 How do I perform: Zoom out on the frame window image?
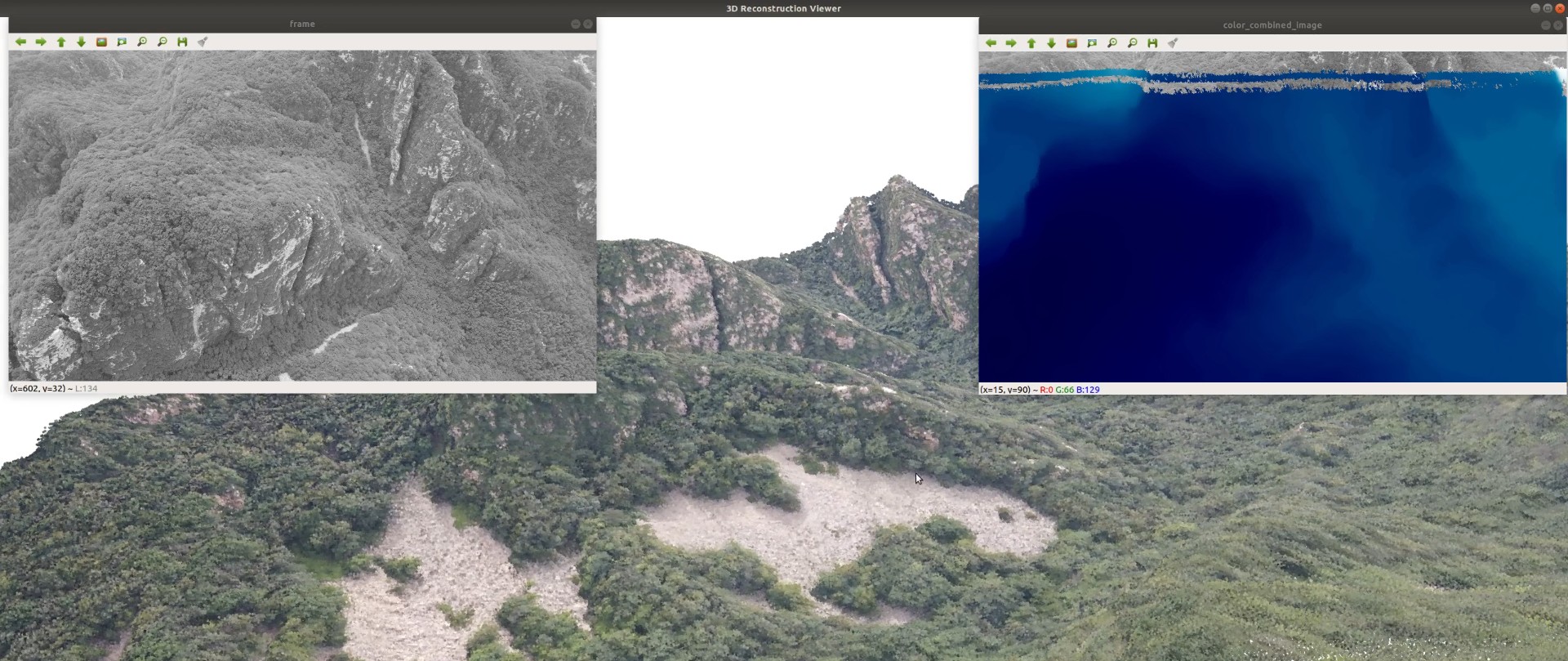point(162,42)
